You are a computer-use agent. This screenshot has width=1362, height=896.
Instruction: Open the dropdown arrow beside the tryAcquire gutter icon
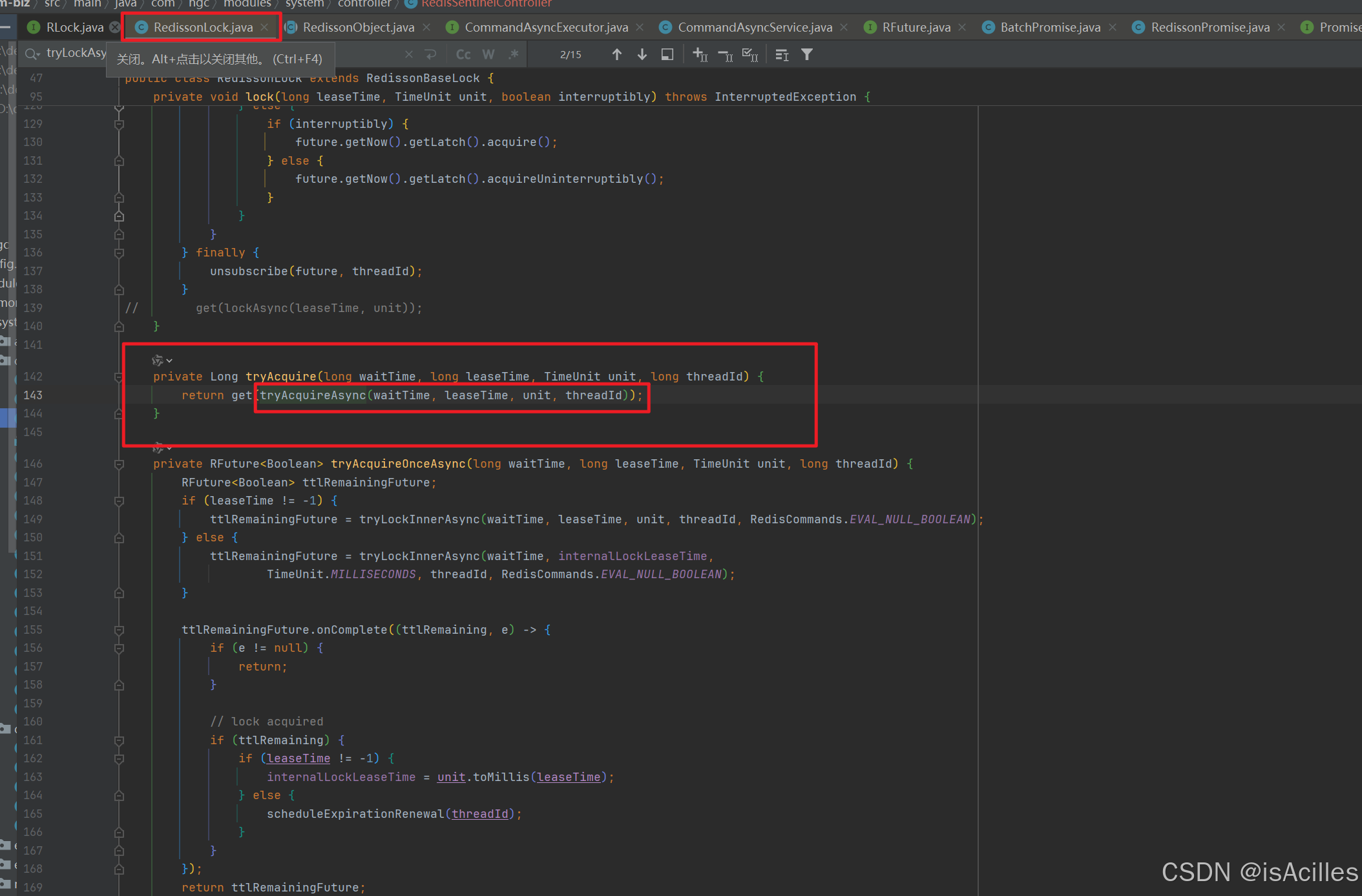tap(169, 360)
